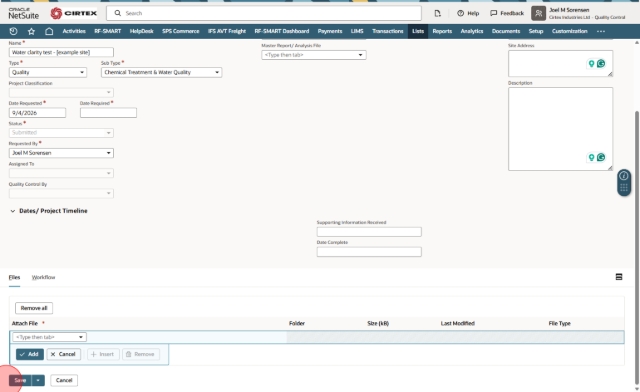Open the RF-SMART menu
Viewport: 640px width, 392px height.
[108, 31]
